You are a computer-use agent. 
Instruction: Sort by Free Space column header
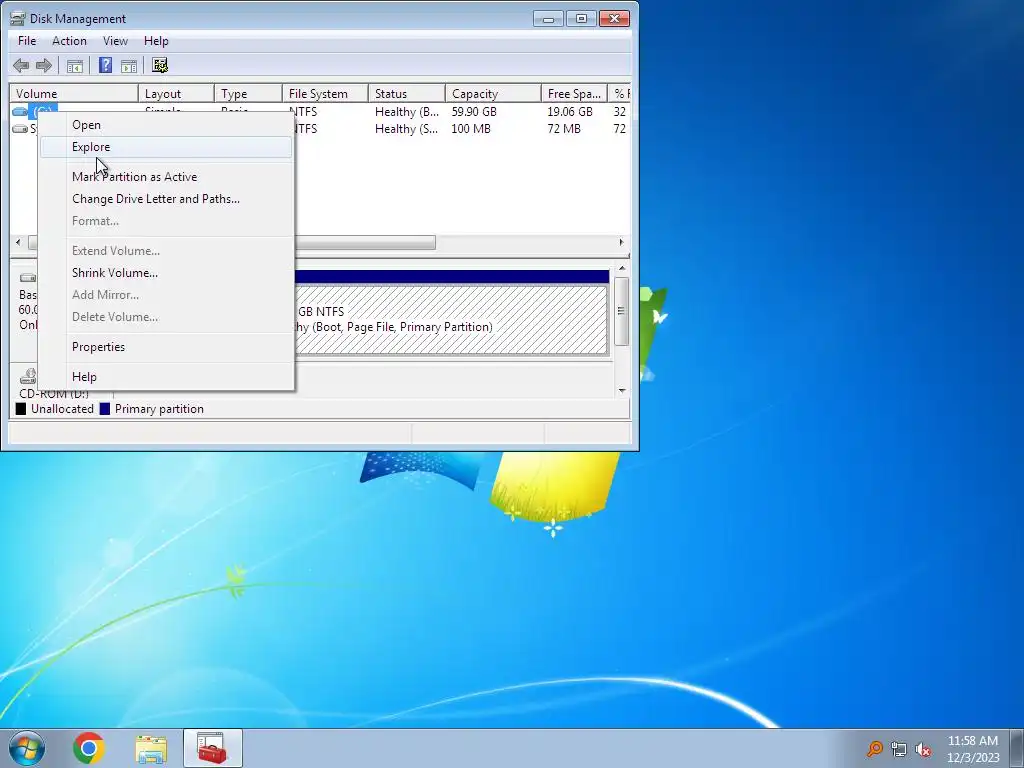[x=574, y=93]
